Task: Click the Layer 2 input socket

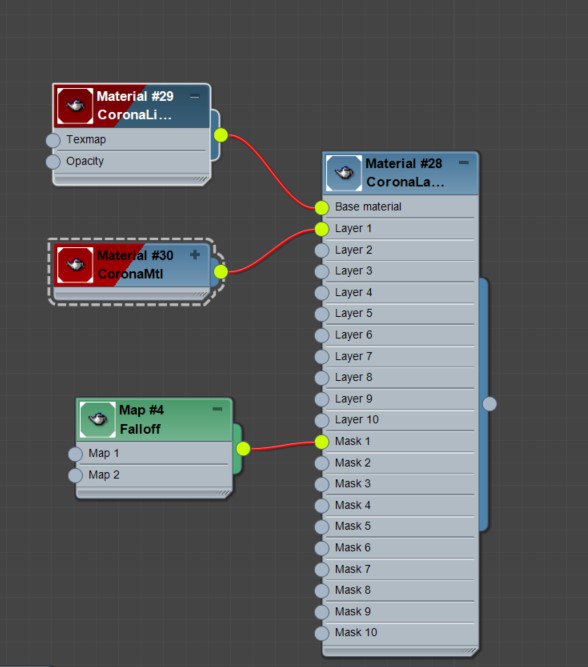Action: tap(322, 250)
